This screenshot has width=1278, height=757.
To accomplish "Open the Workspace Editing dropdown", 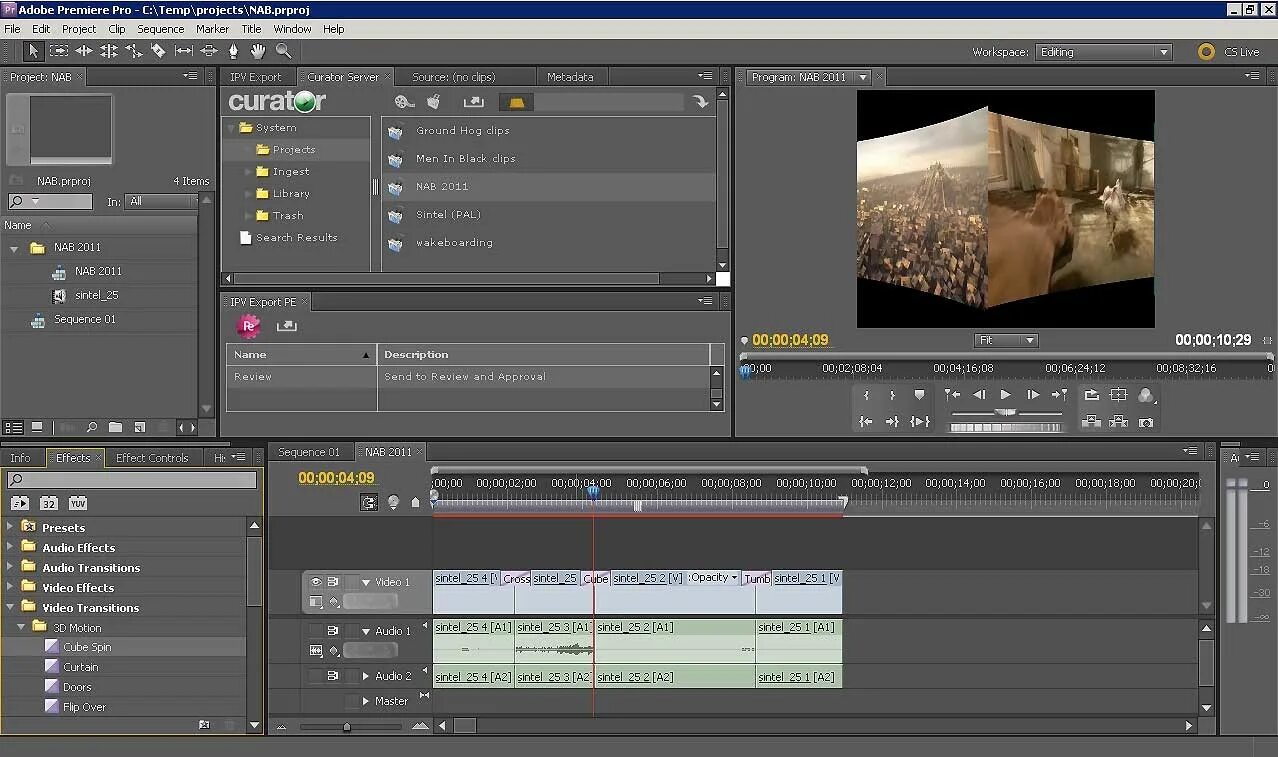I will tap(1103, 52).
